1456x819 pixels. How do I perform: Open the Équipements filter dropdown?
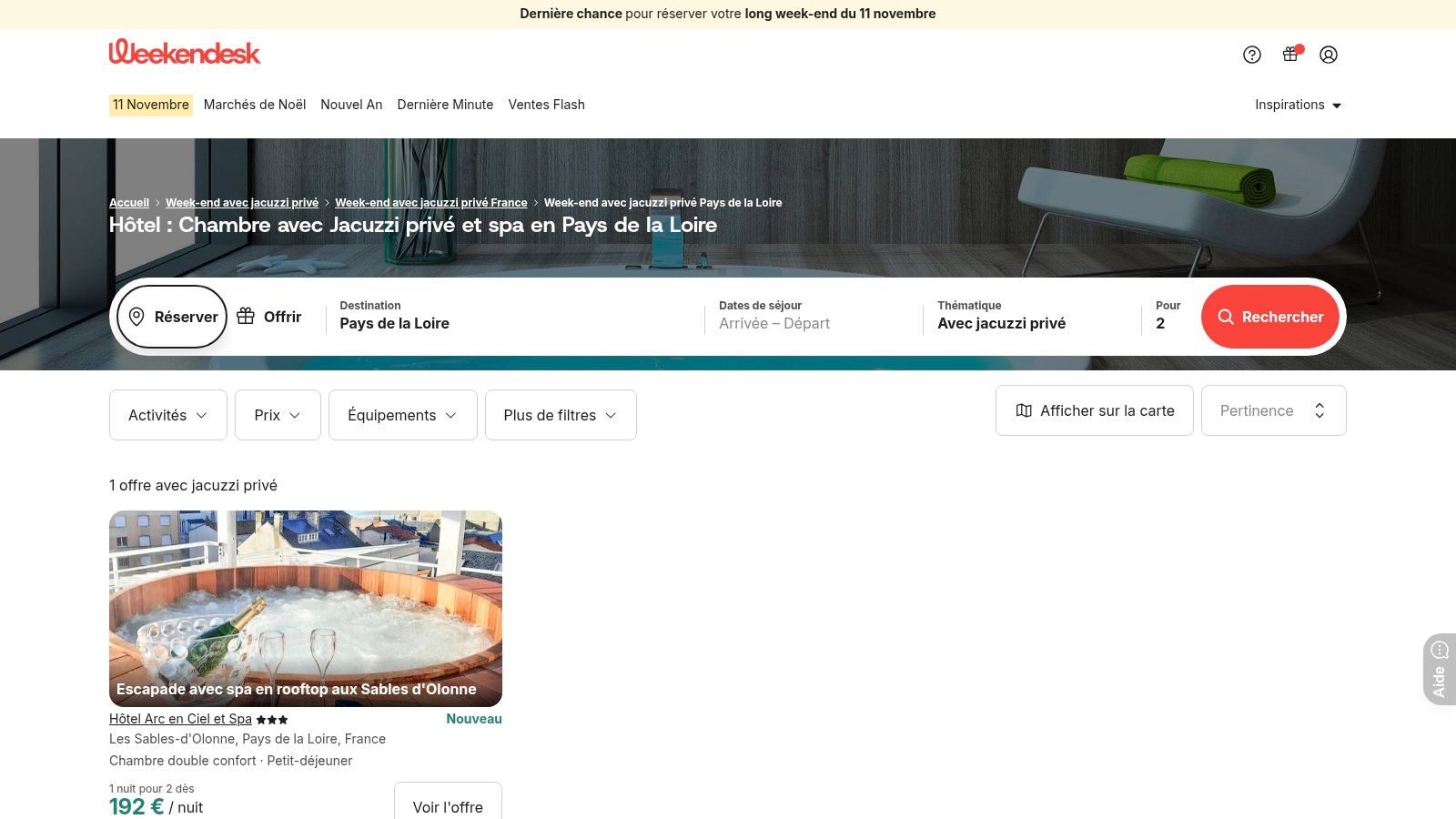pyautogui.click(x=403, y=415)
